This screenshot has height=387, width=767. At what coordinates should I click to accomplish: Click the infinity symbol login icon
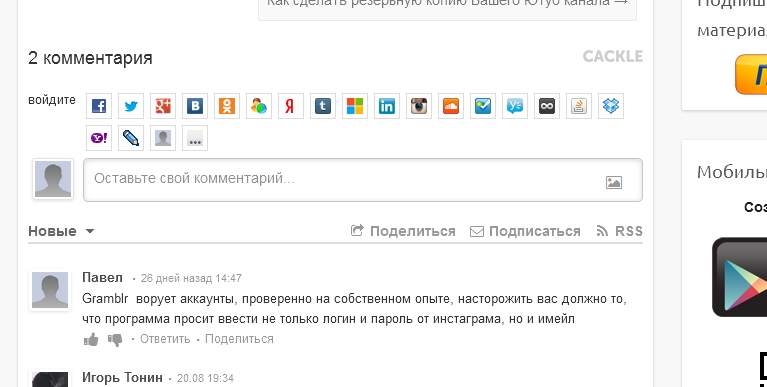coord(547,106)
